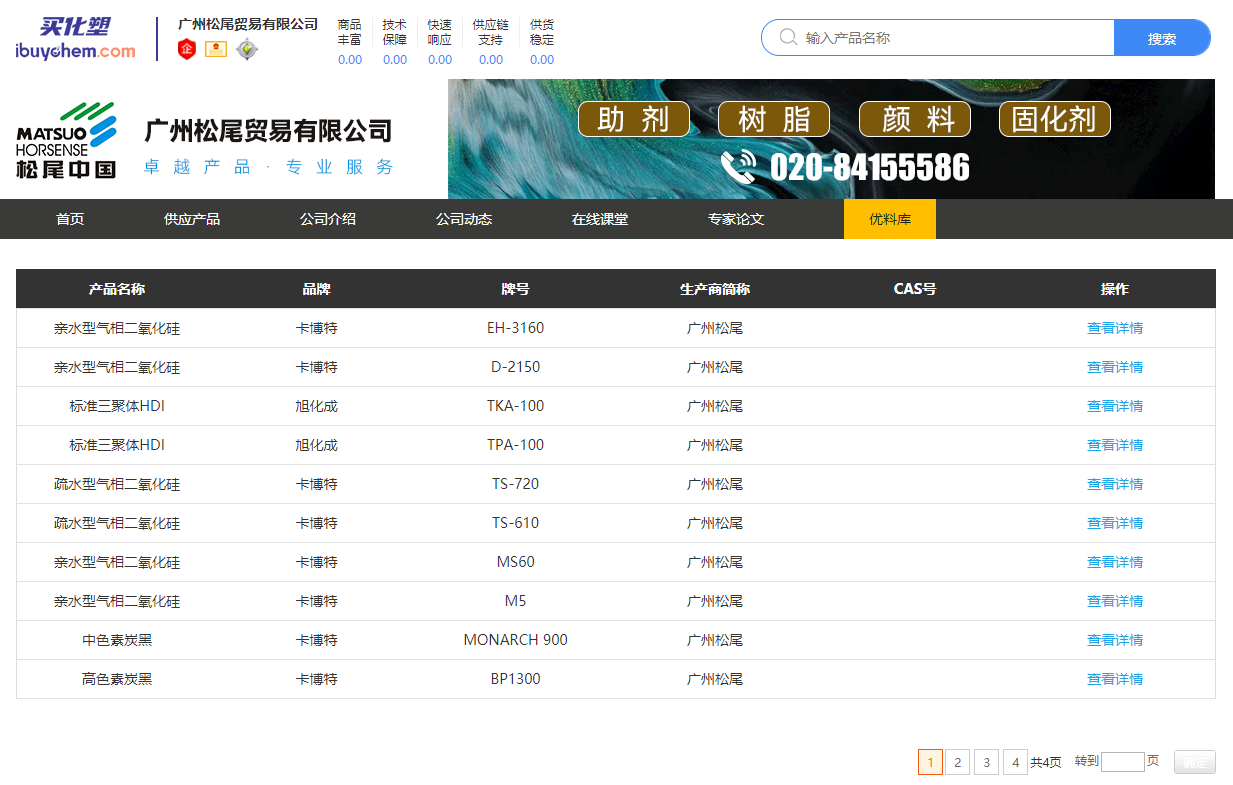Select the 颜料 category on the banner

click(915, 120)
